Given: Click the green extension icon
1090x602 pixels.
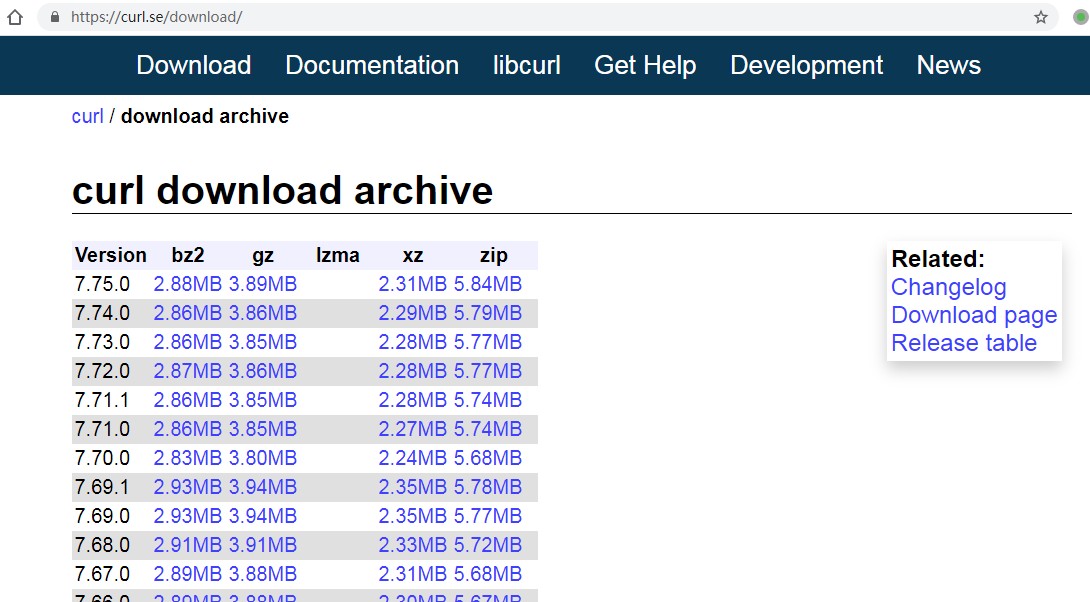Looking at the screenshot, I should pyautogui.click(x=1079, y=17).
